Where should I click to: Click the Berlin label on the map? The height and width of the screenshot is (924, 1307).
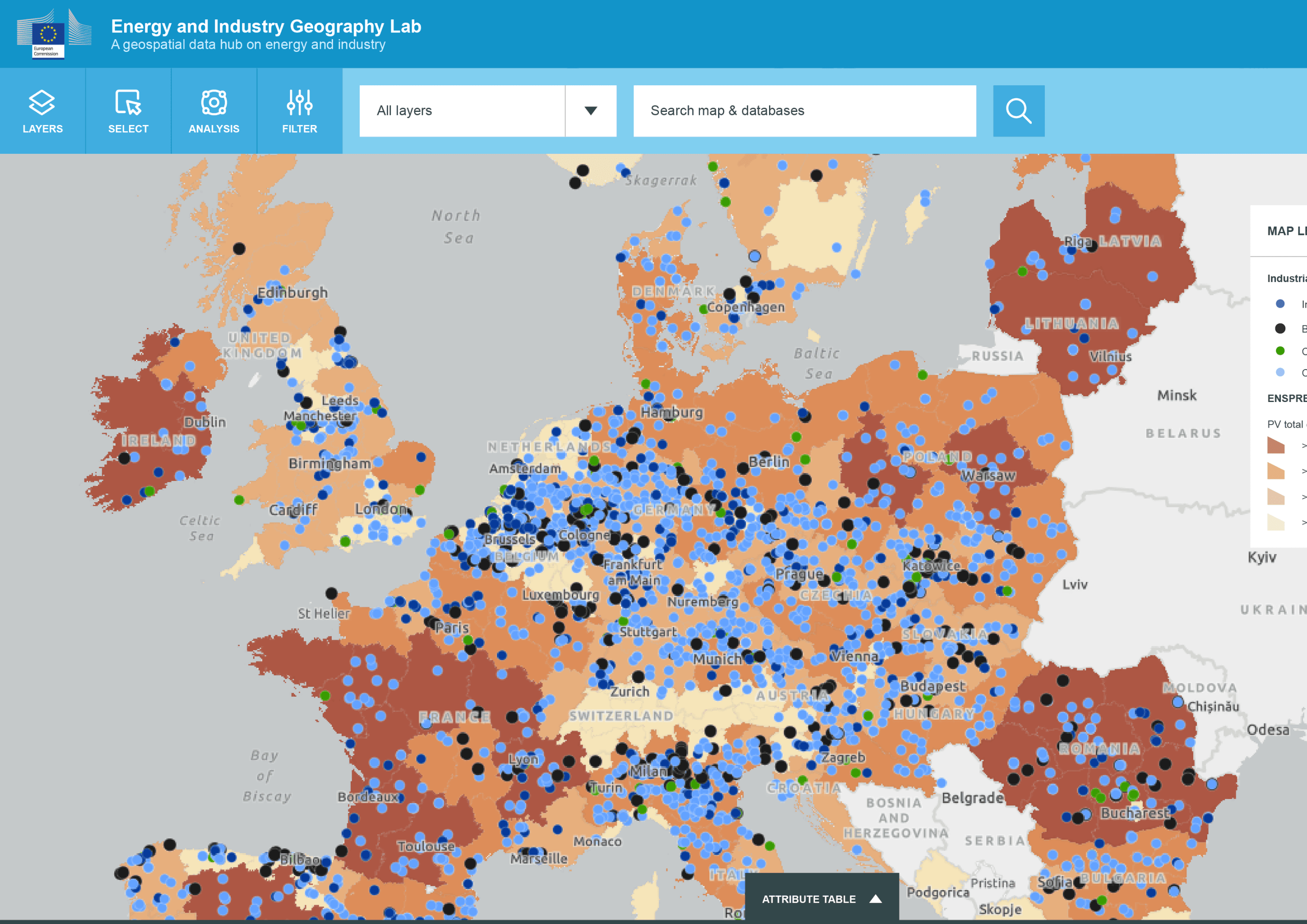(769, 462)
